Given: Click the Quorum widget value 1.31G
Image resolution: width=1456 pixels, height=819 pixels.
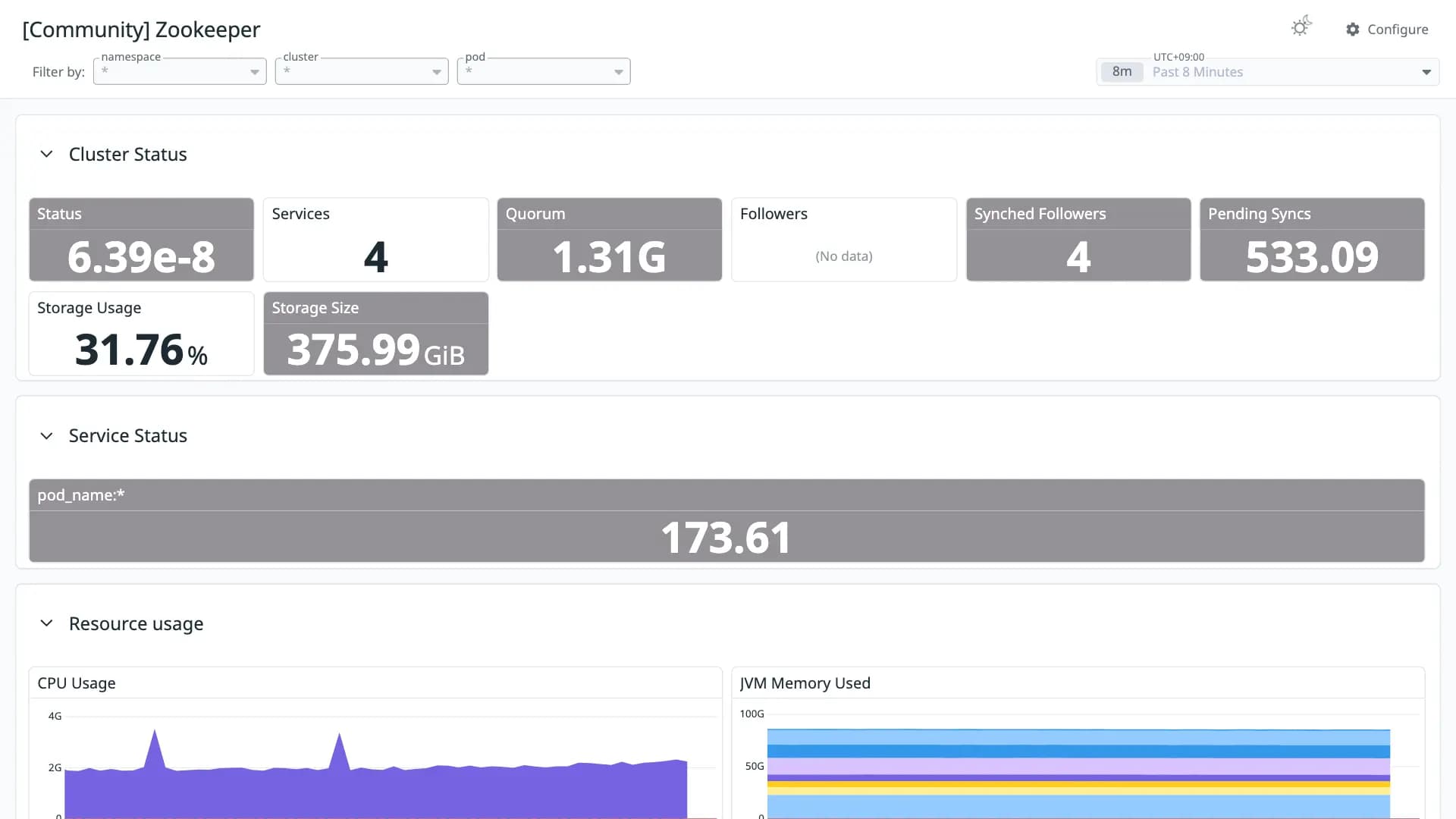Looking at the screenshot, I should 609,256.
